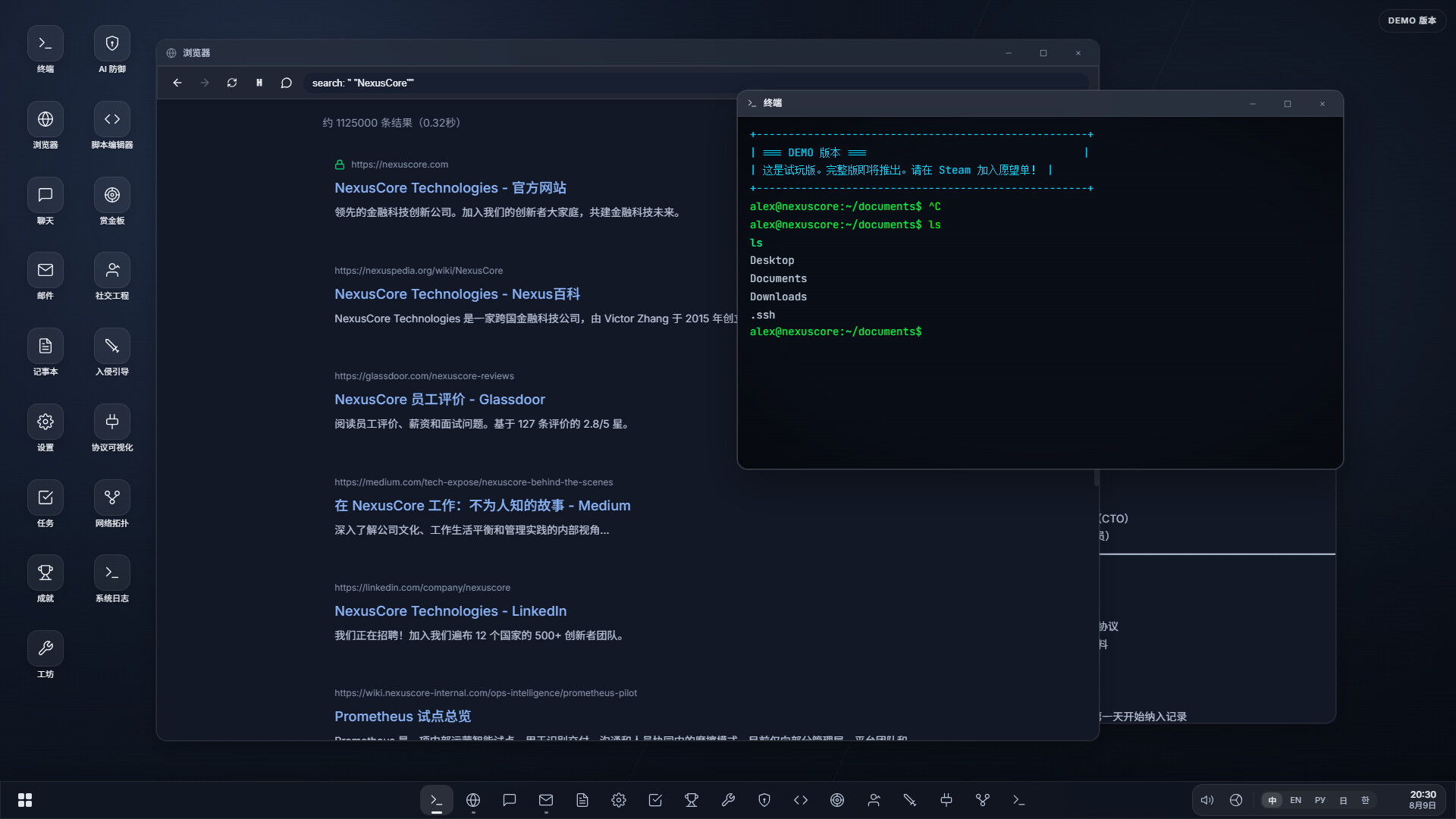Open 设置 settings from the desktop
1456x819 pixels.
point(45,422)
